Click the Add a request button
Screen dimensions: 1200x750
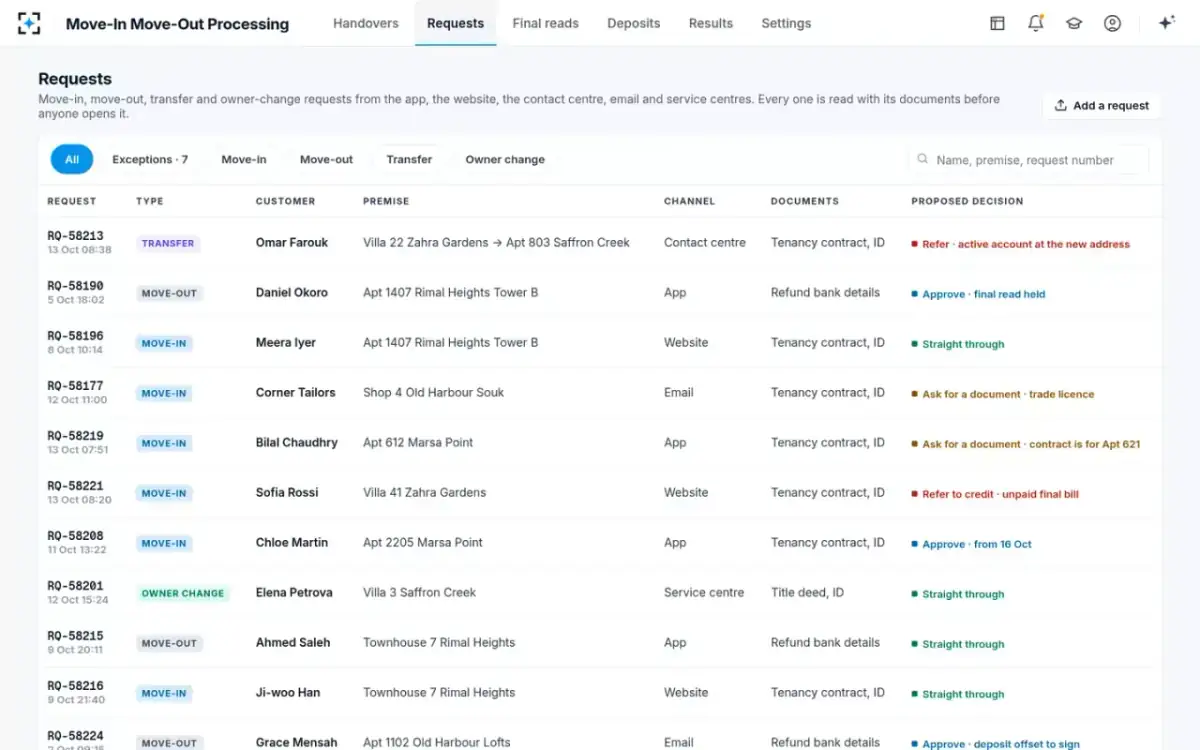[x=1102, y=105]
